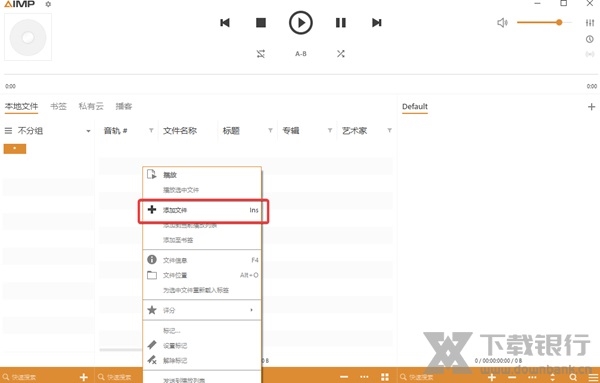Start playback with the round play button
This screenshot has height=383, width=600.
pyautogui.click(x=301, y=23)
